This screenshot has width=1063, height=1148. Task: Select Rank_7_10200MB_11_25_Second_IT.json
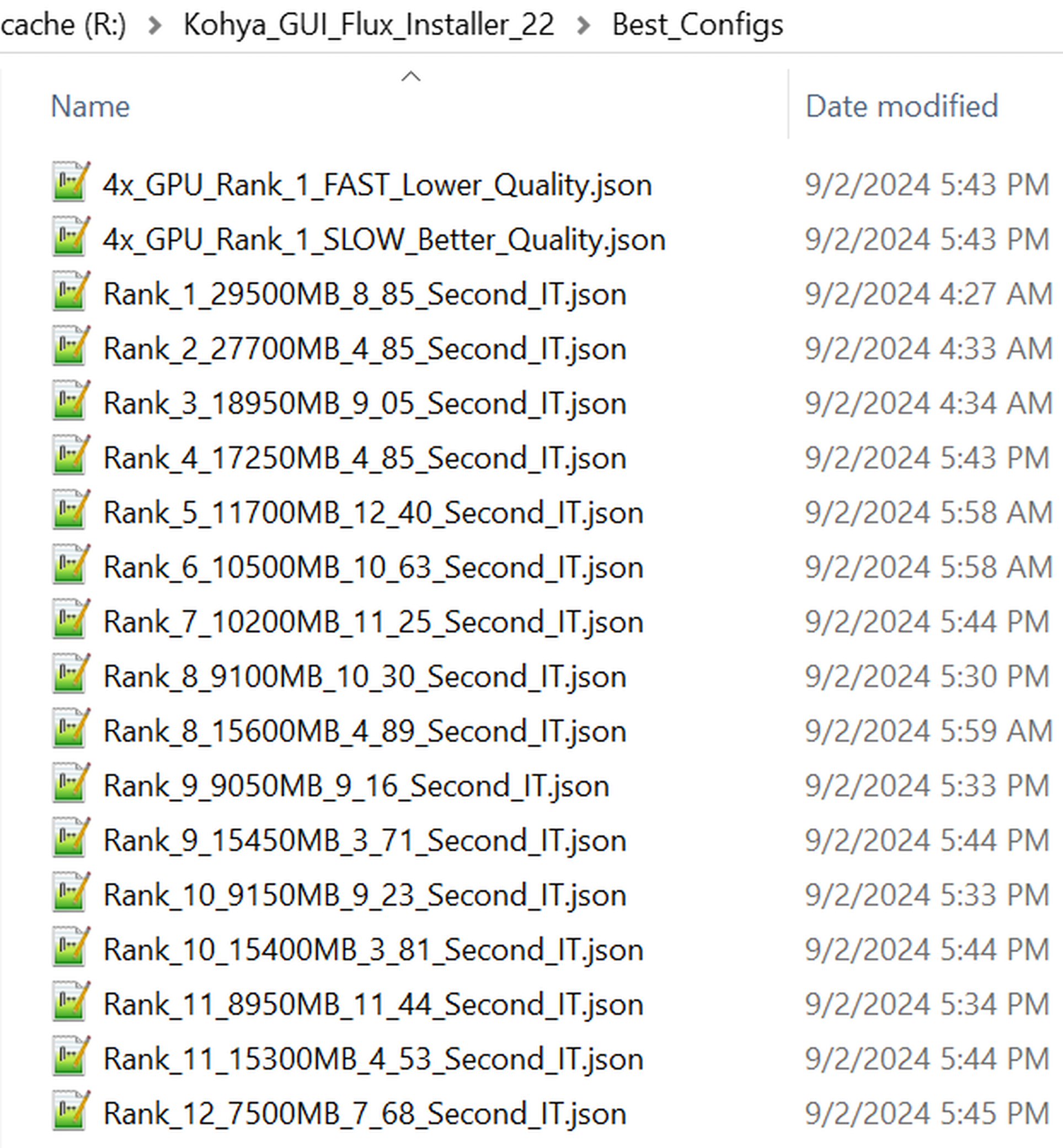click(373, 621)
